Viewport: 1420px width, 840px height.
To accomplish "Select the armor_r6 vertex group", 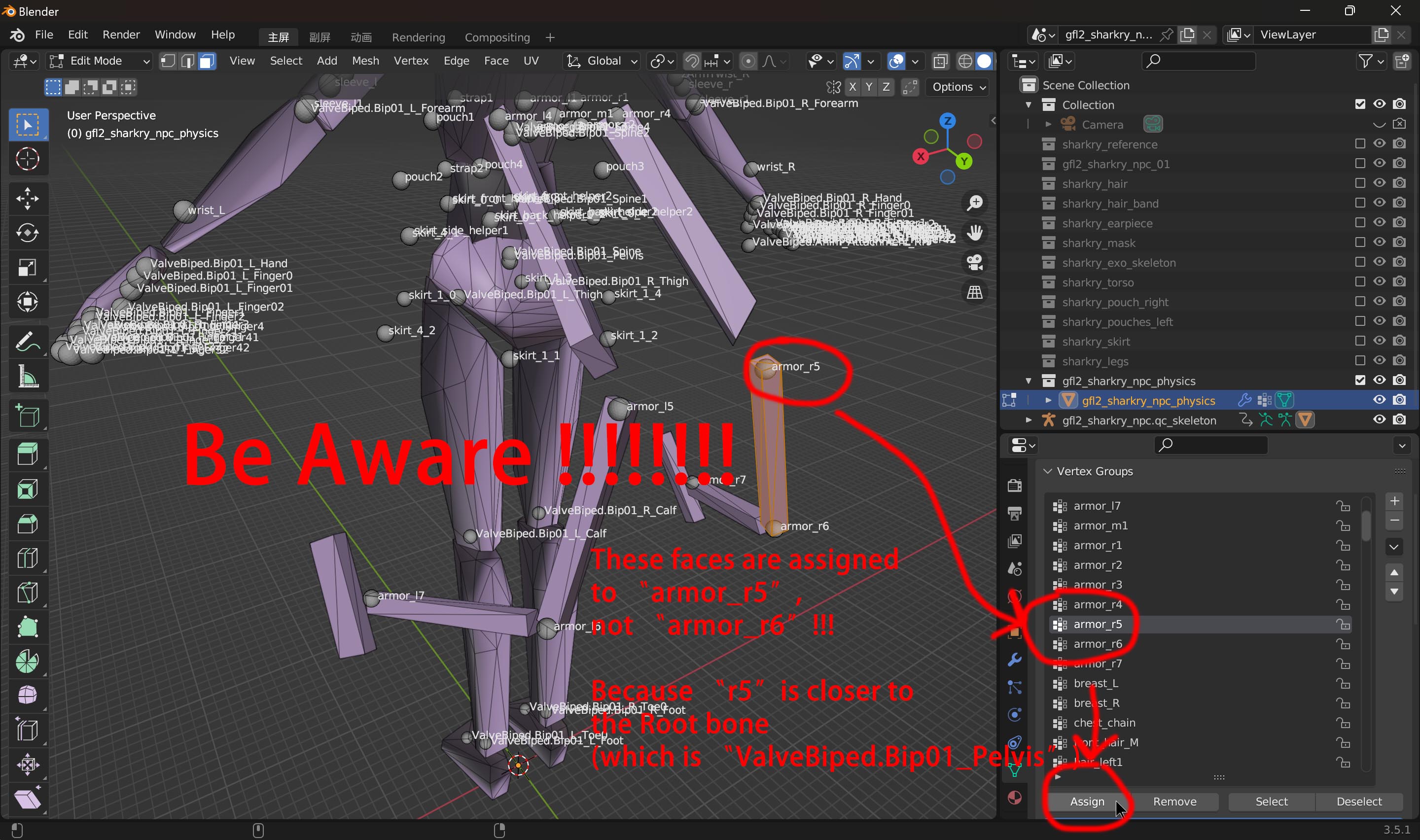I will tap(1098, 644).
